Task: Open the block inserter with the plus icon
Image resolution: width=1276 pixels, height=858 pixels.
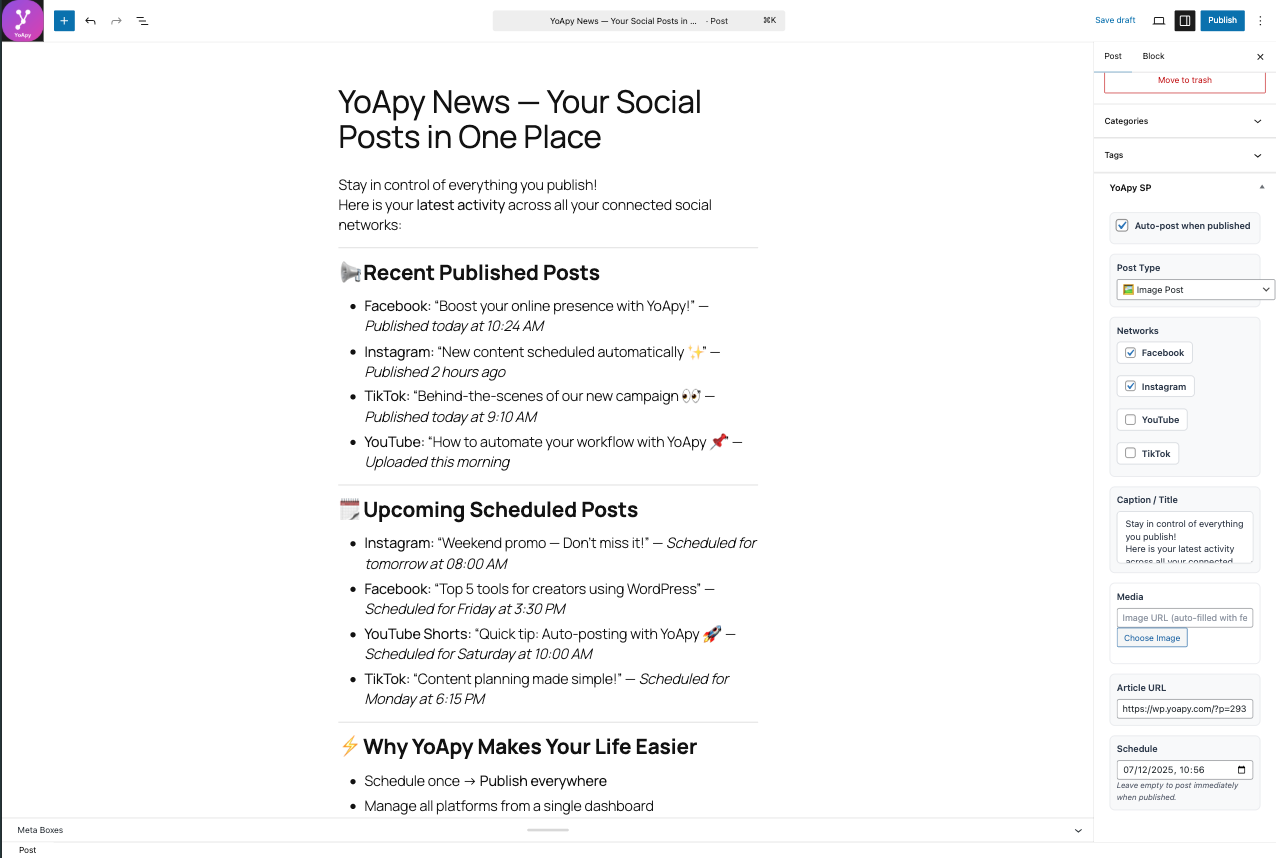Action: [64, 20]
